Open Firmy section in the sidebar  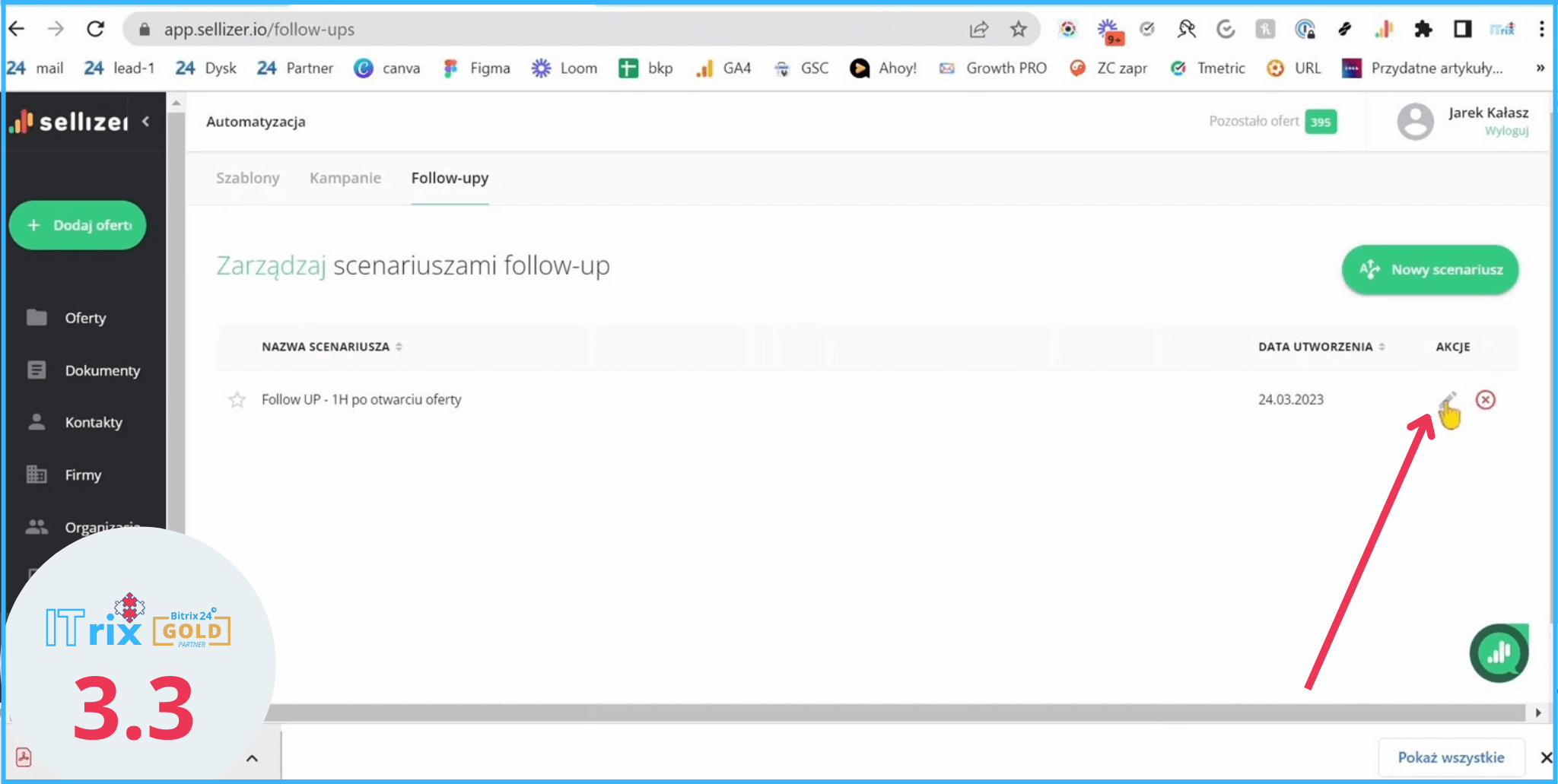click(x=82, y=475)
